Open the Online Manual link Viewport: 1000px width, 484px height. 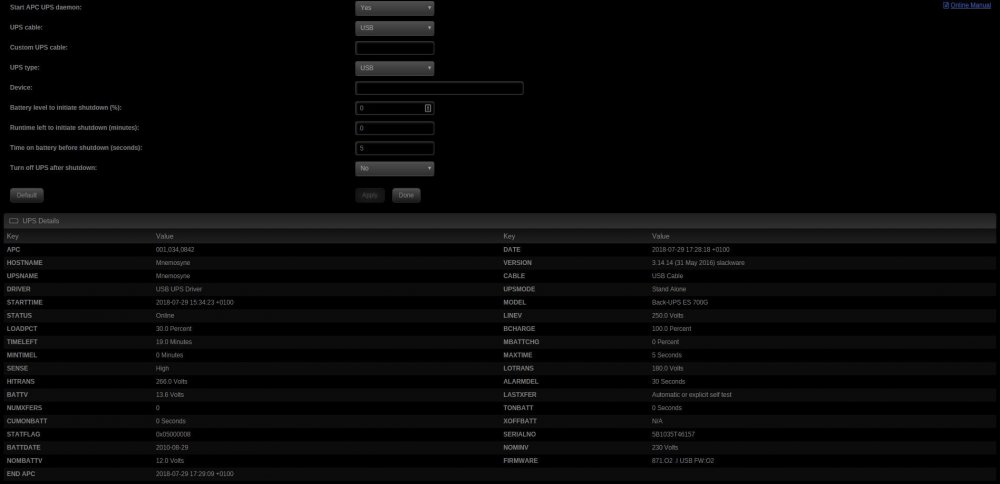970,5
